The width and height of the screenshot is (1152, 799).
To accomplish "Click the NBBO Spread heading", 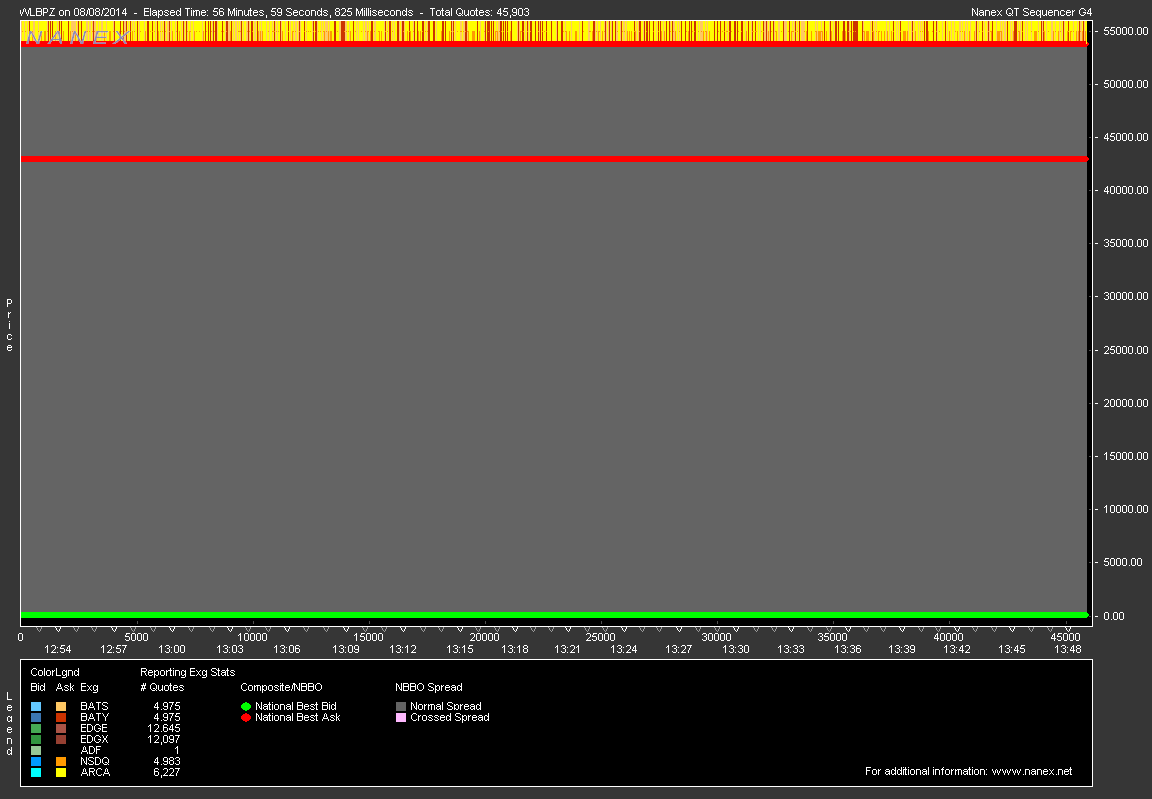I will coord(428,687).
